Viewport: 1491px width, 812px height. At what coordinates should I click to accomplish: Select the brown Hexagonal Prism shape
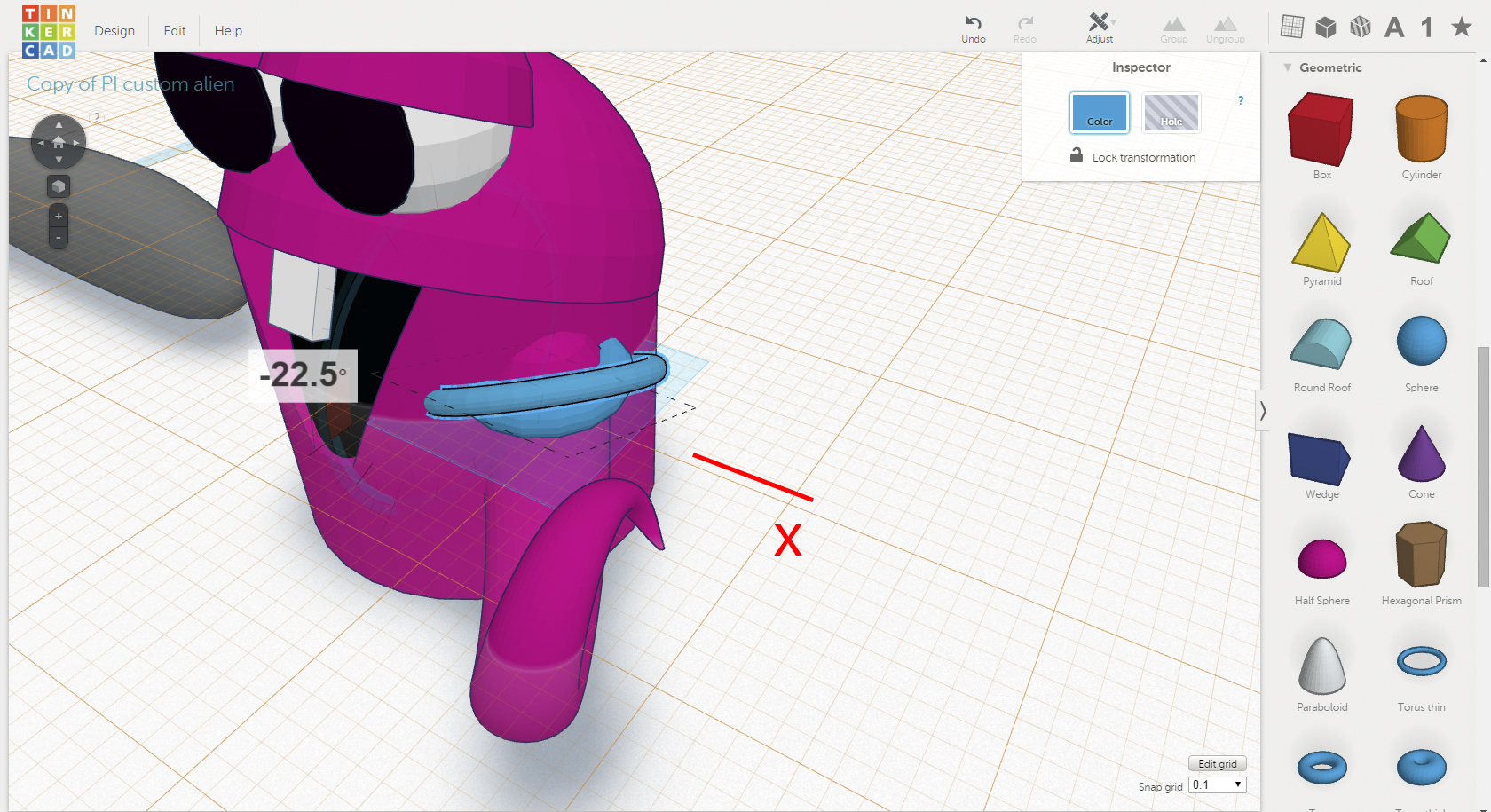click(x=1422, y=554)
